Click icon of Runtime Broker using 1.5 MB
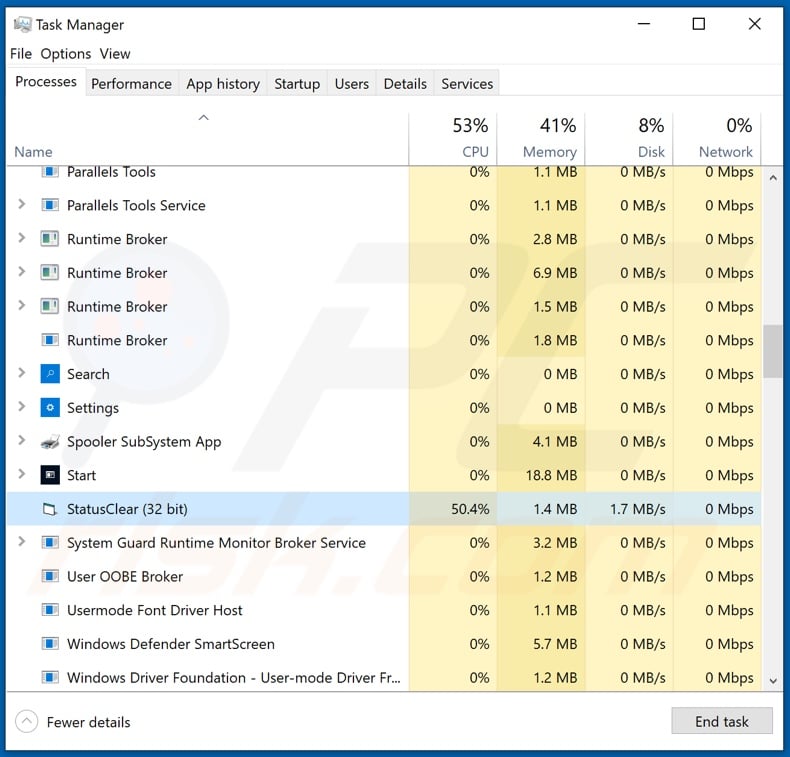The height and width of the screenshot is (757, 790). click(x=50, y=306)
